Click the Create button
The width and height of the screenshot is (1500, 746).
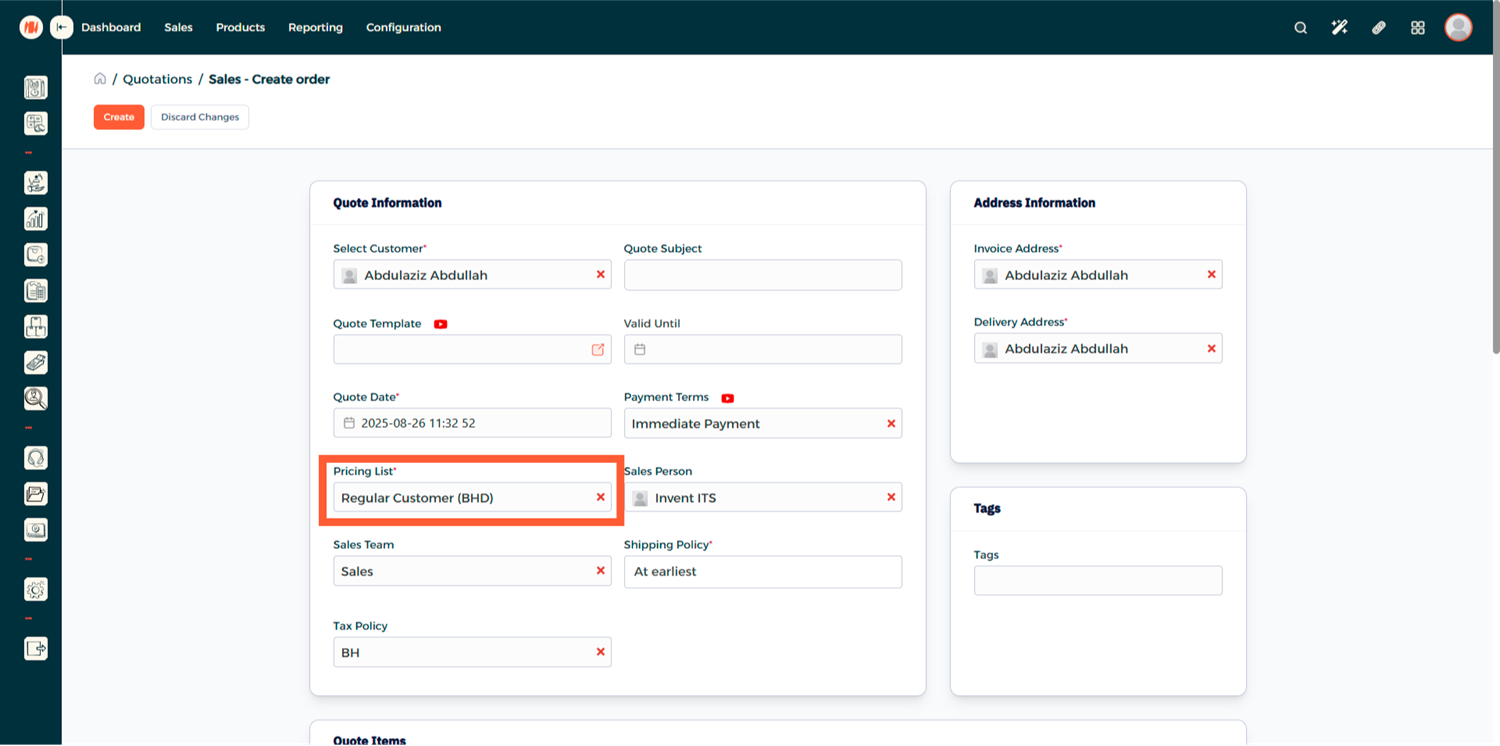[x=119, y=117]
